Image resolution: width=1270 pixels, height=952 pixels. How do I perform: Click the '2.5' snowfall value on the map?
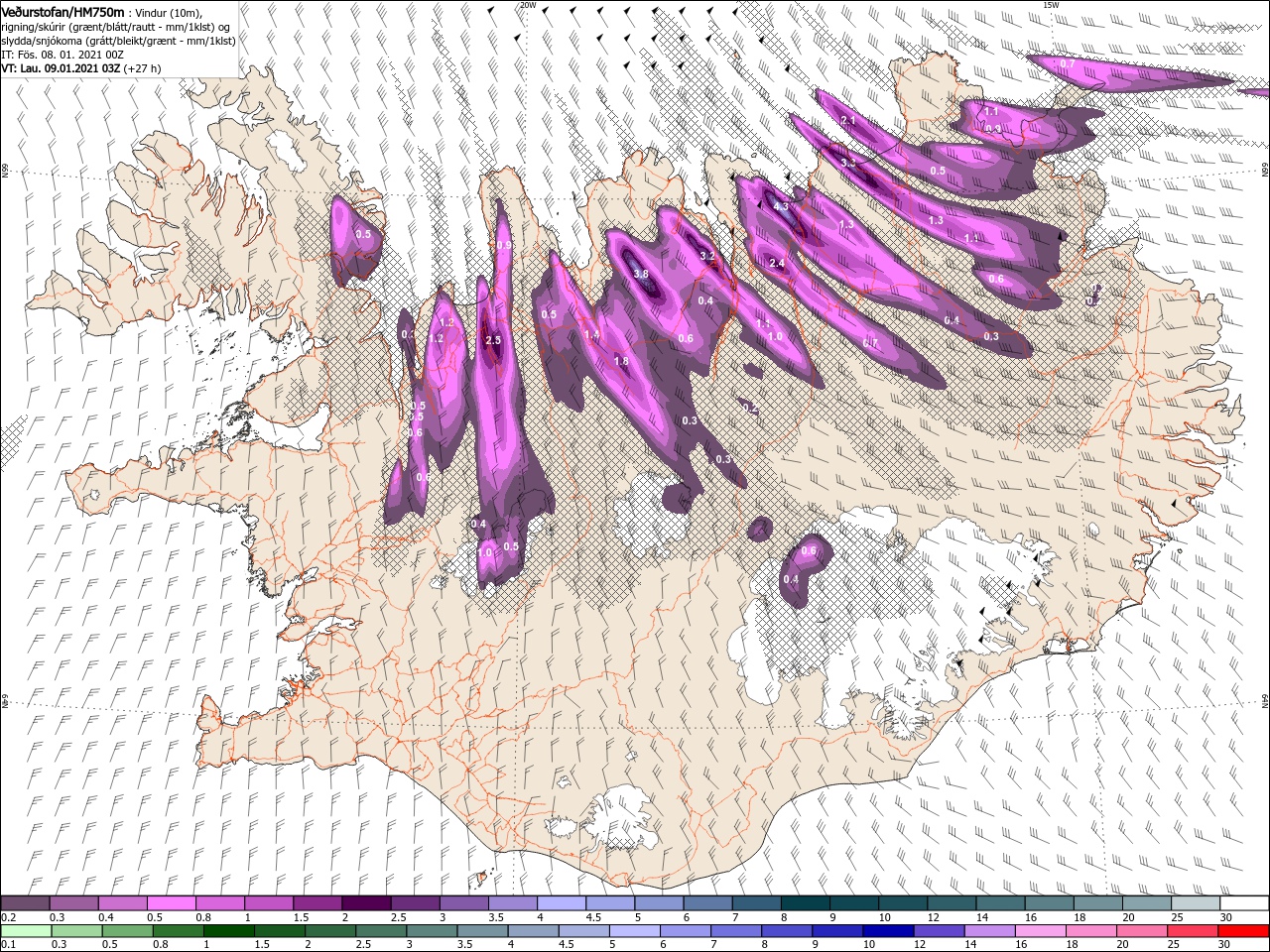(x=493, y=340)
